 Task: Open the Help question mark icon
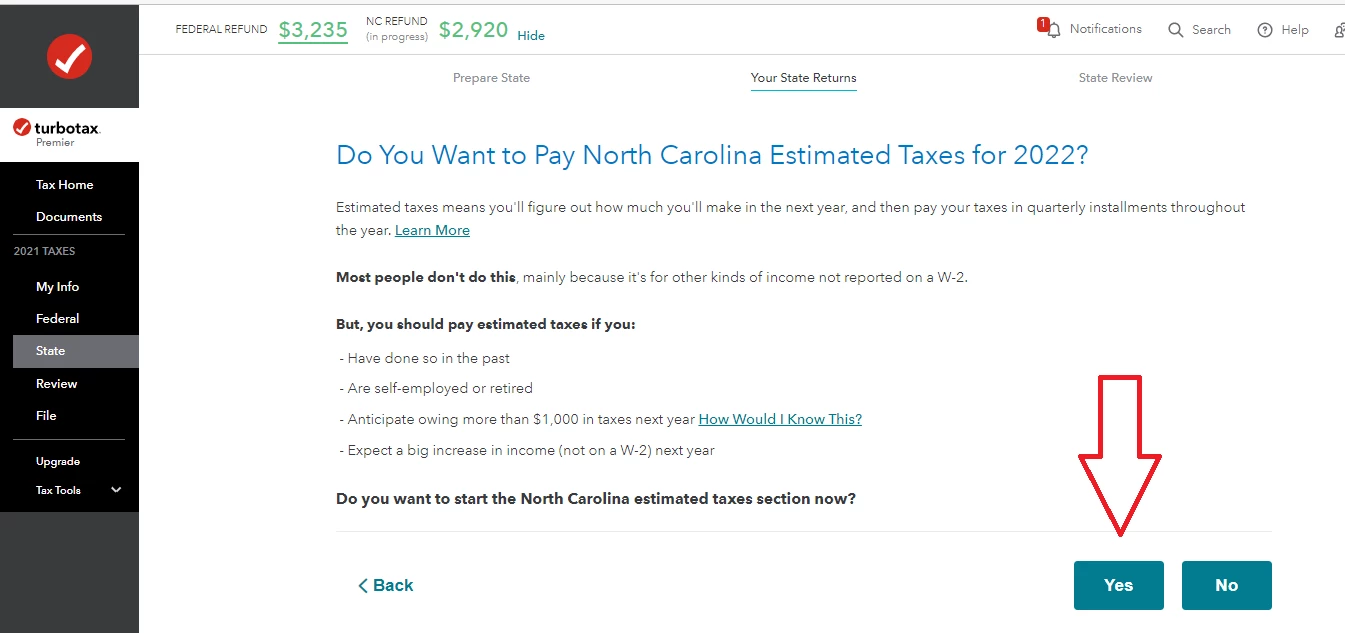tap(1265, 30)
